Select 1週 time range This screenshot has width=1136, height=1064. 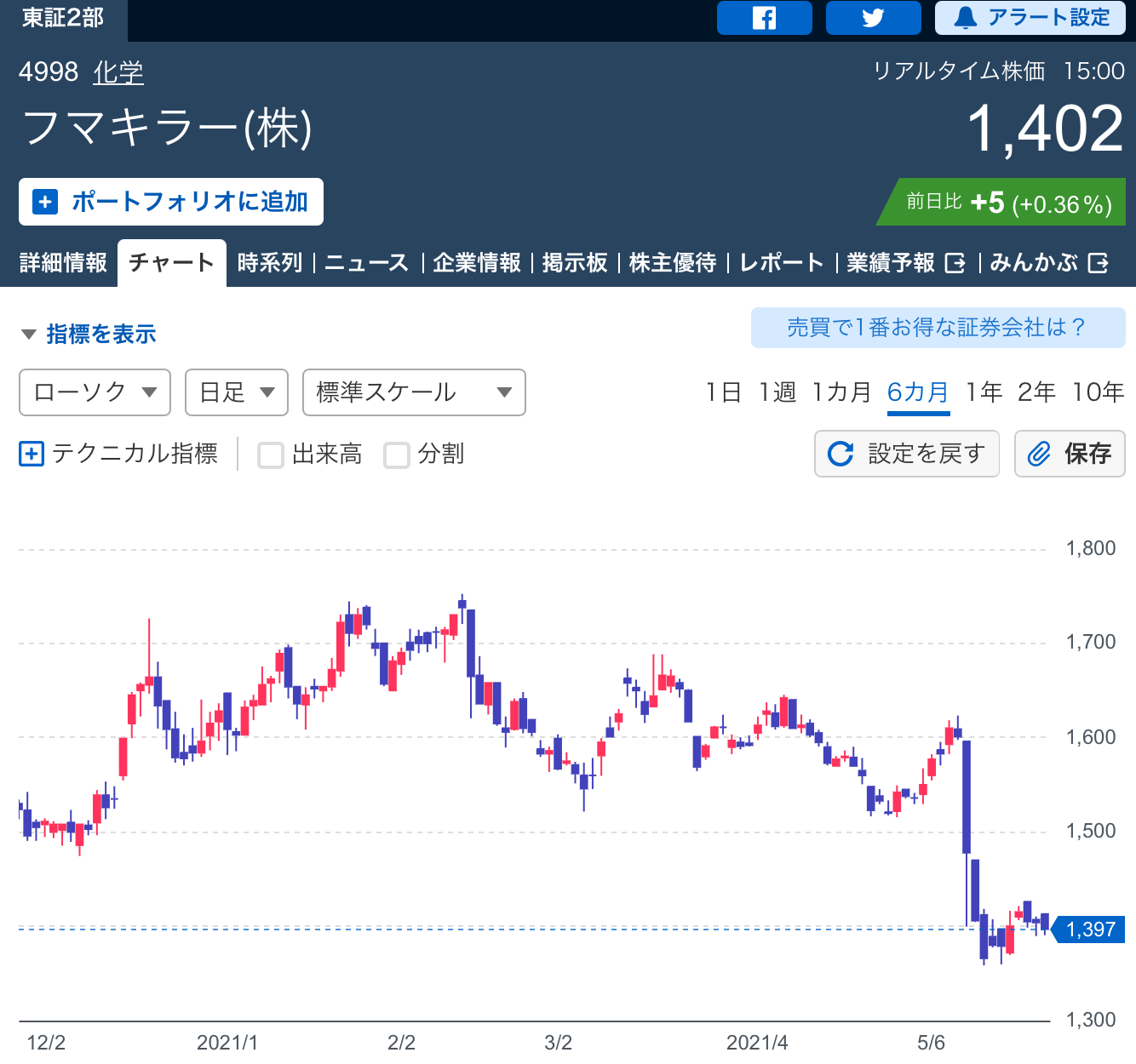click(777, 392)
